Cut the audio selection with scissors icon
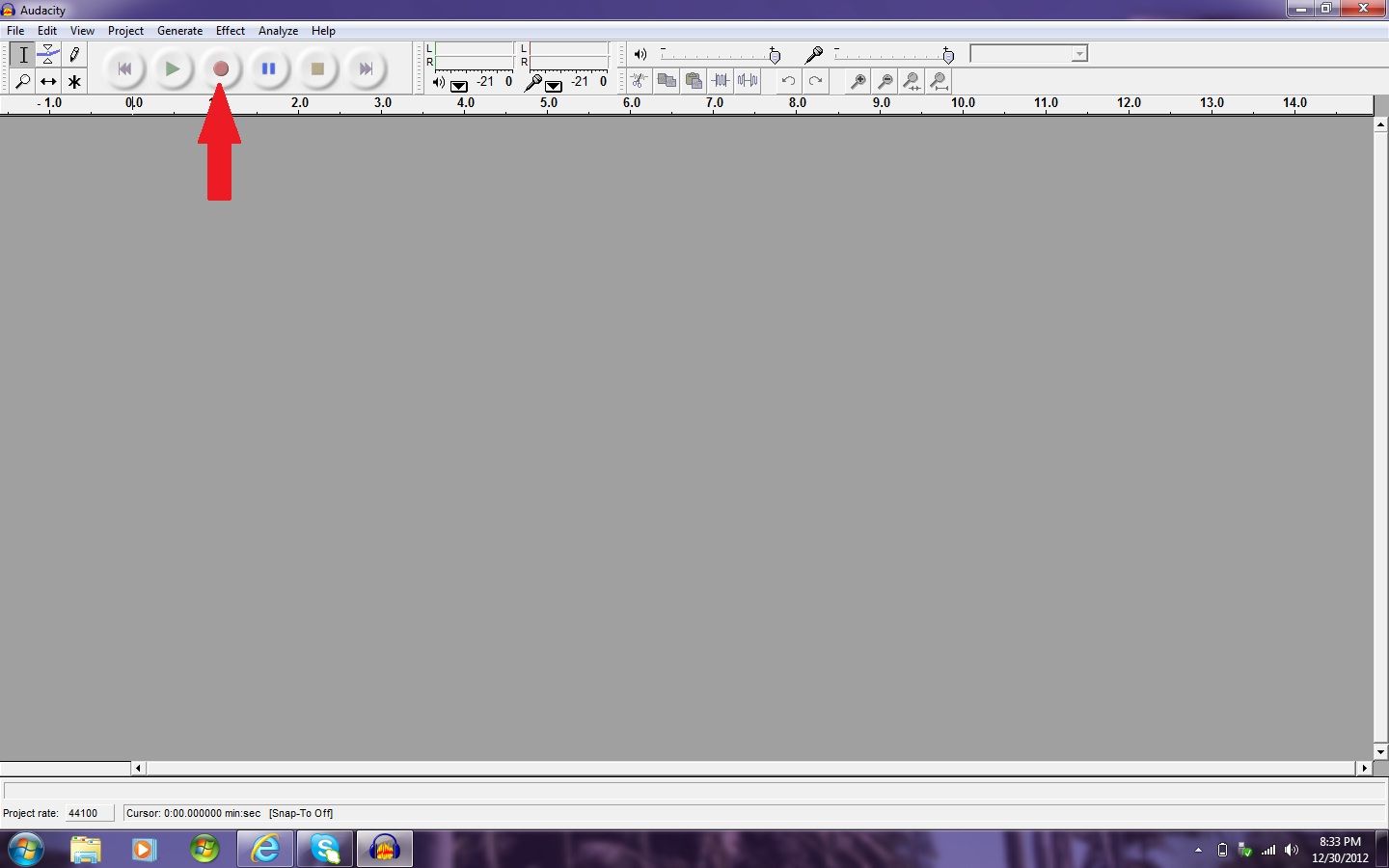 [638, 81]
